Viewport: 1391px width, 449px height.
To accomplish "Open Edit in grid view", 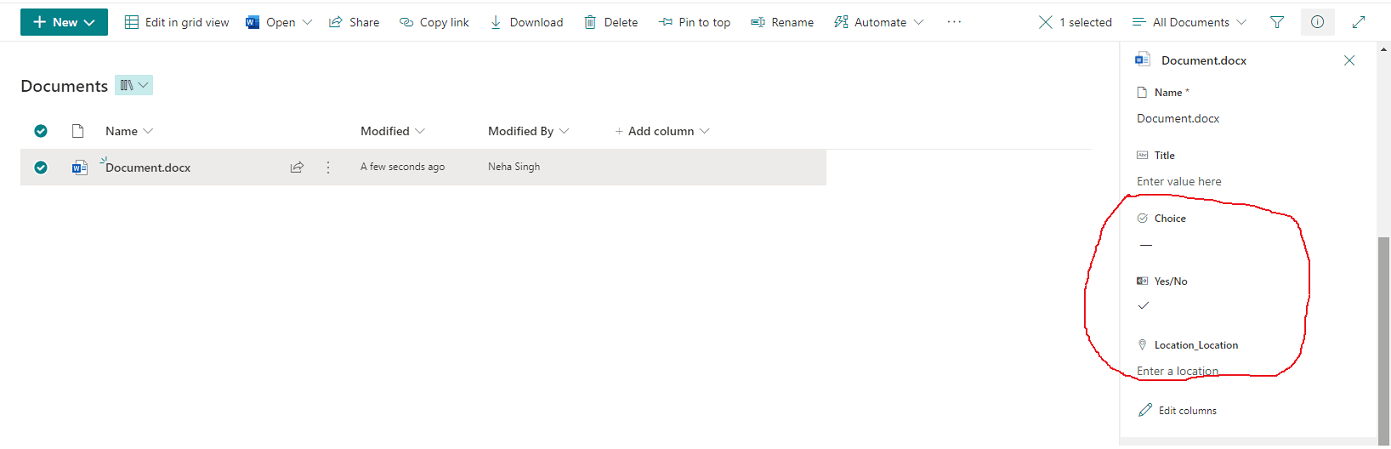I will (177, 22).
